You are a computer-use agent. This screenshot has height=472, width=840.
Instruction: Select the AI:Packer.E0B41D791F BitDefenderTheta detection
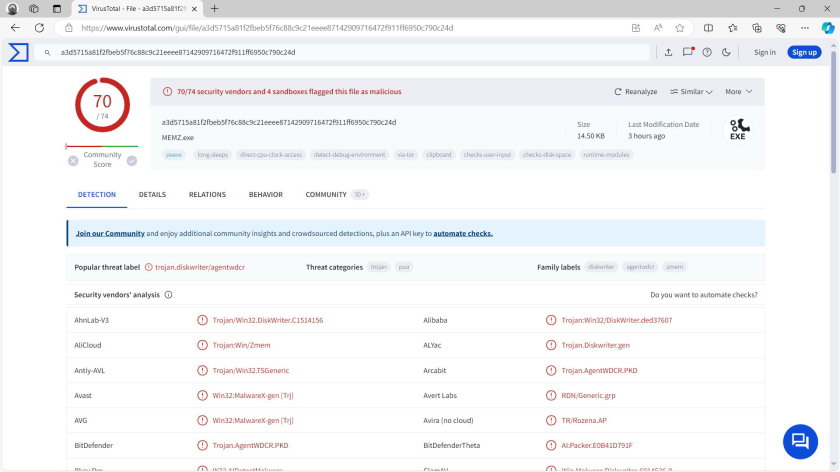597,446
